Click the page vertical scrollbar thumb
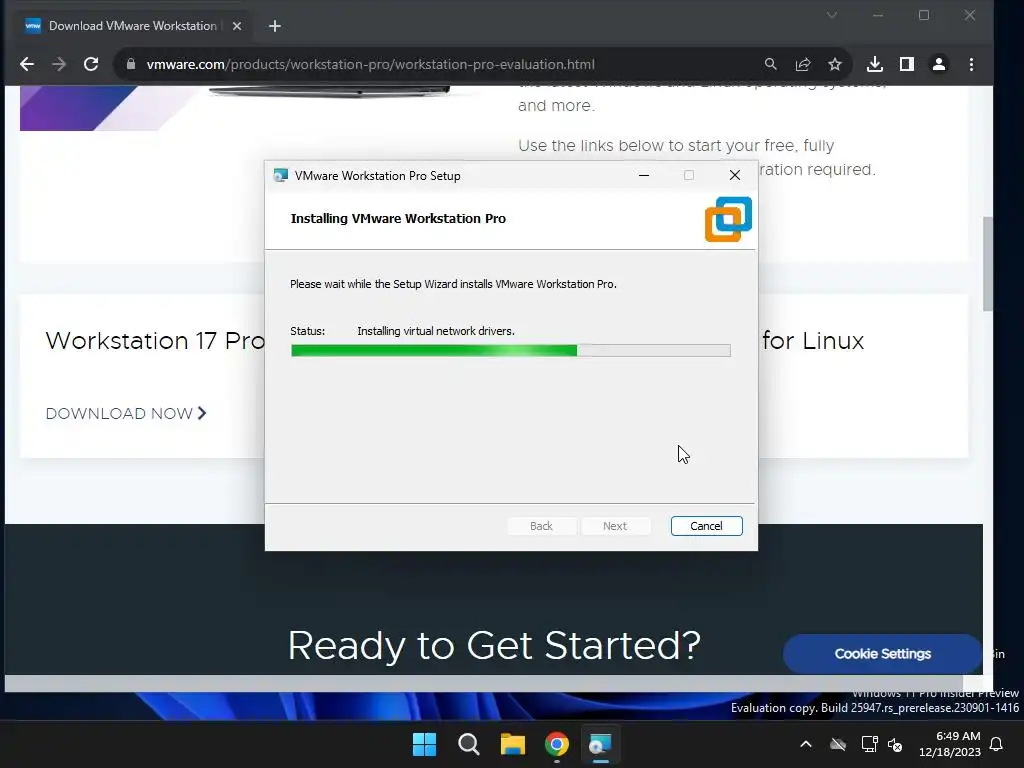This screenshot has width=1024, height=768. click(988, 264)
